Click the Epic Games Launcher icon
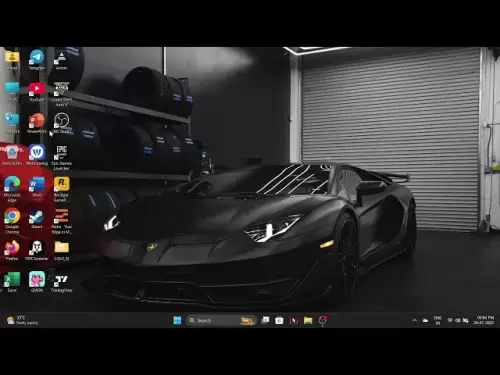Viewport: 500px width, 375px height. (61, 157)
